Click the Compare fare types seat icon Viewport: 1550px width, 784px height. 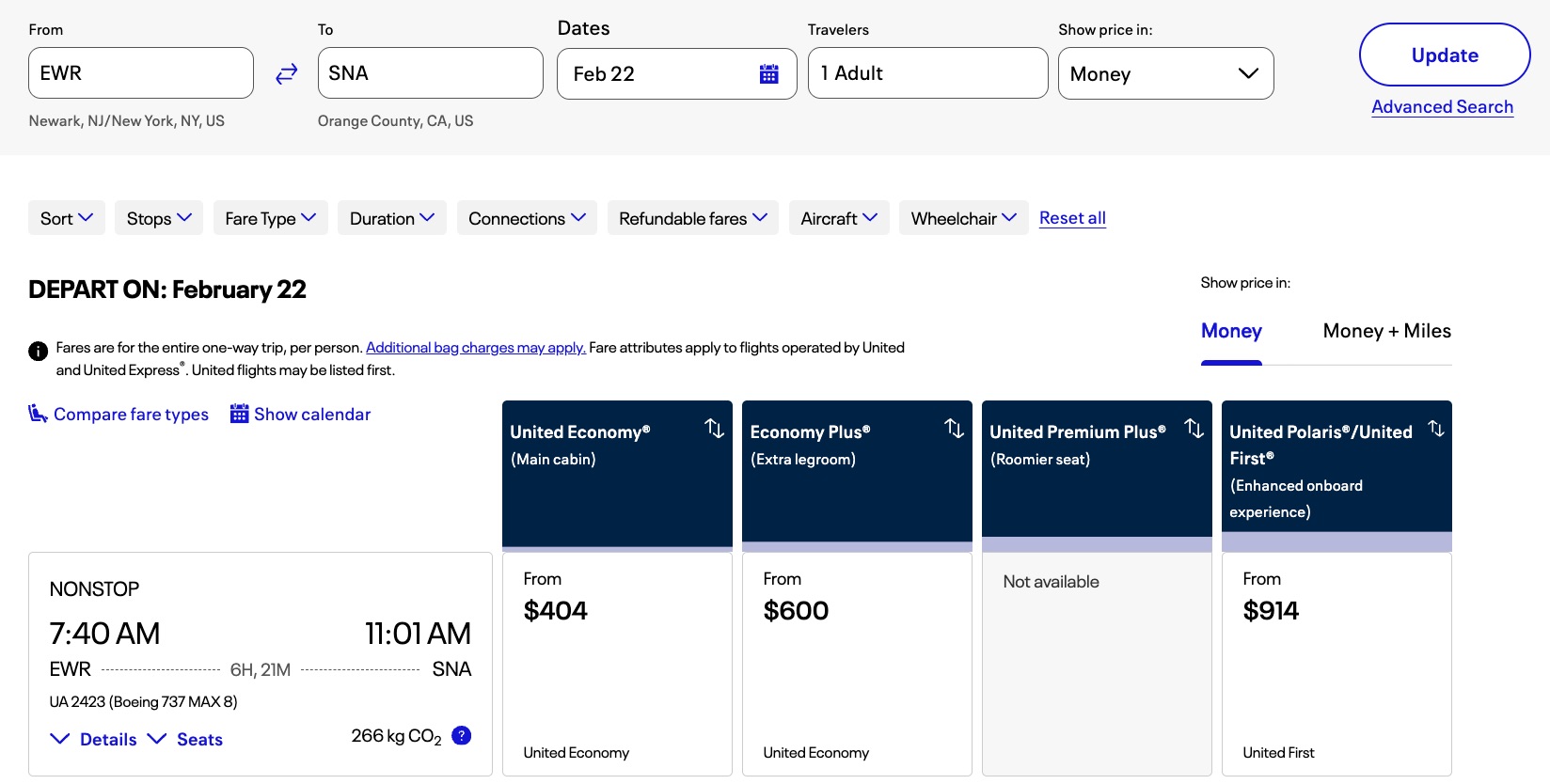[38, 414]
